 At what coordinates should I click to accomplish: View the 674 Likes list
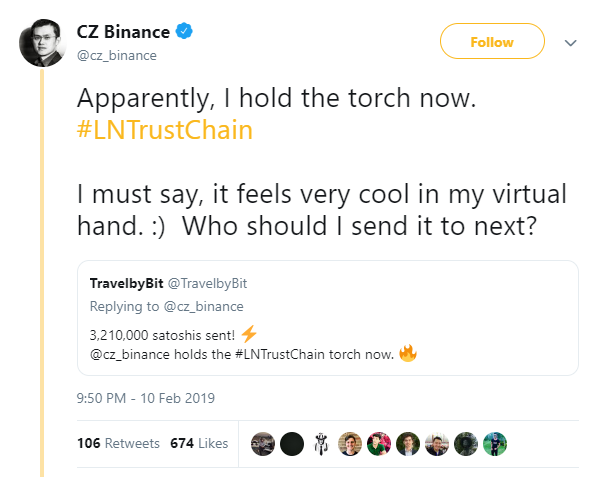(x=199, y=443)
